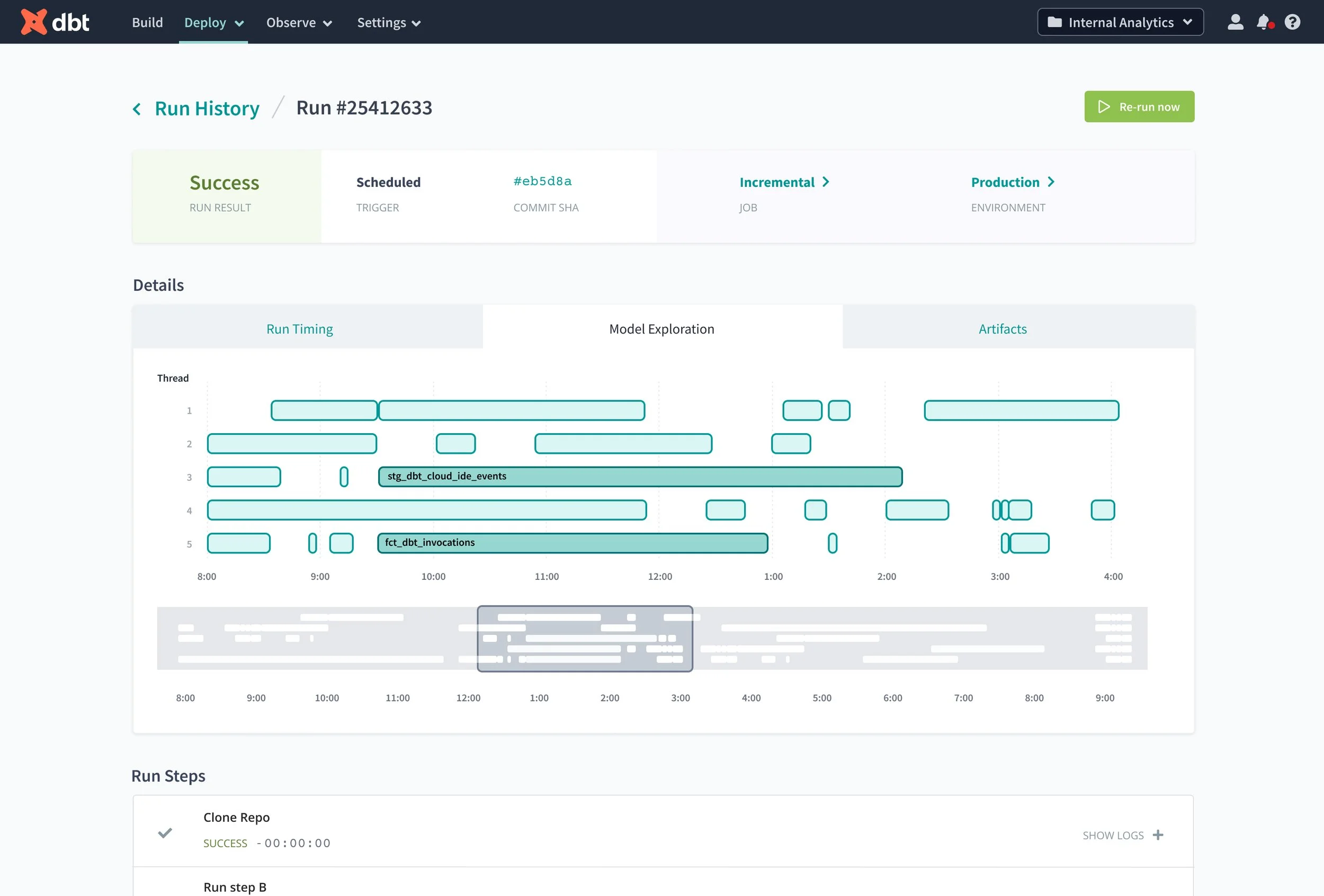1324x896 pixels.
Task: Open the Build menu
Action: pos(148,22)
